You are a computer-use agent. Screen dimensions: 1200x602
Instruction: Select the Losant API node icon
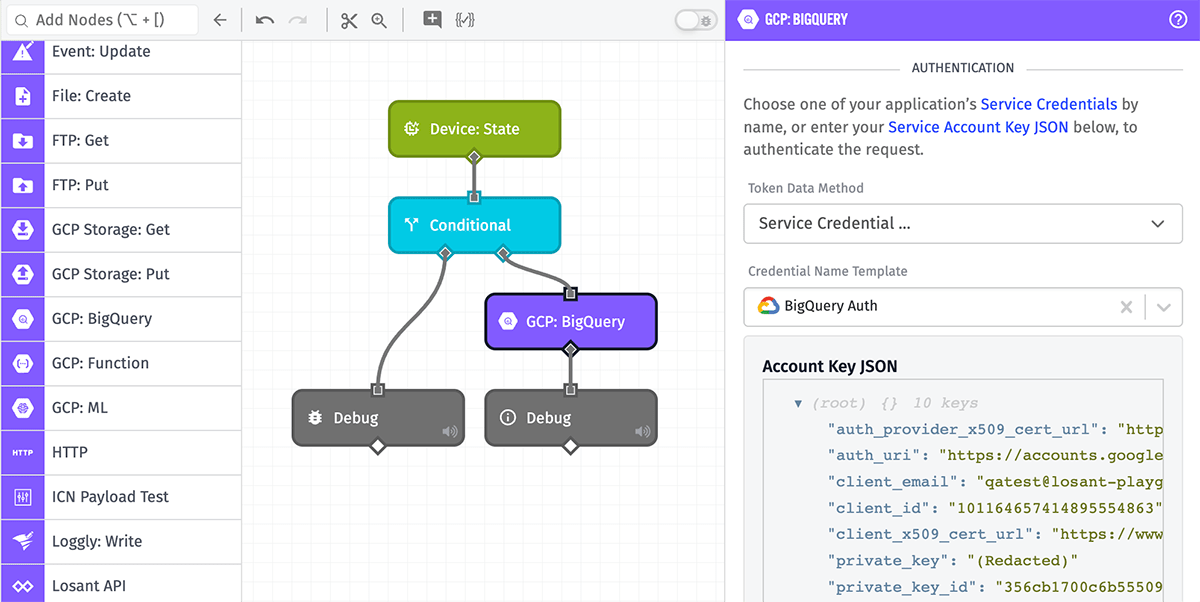coord(22,586)
